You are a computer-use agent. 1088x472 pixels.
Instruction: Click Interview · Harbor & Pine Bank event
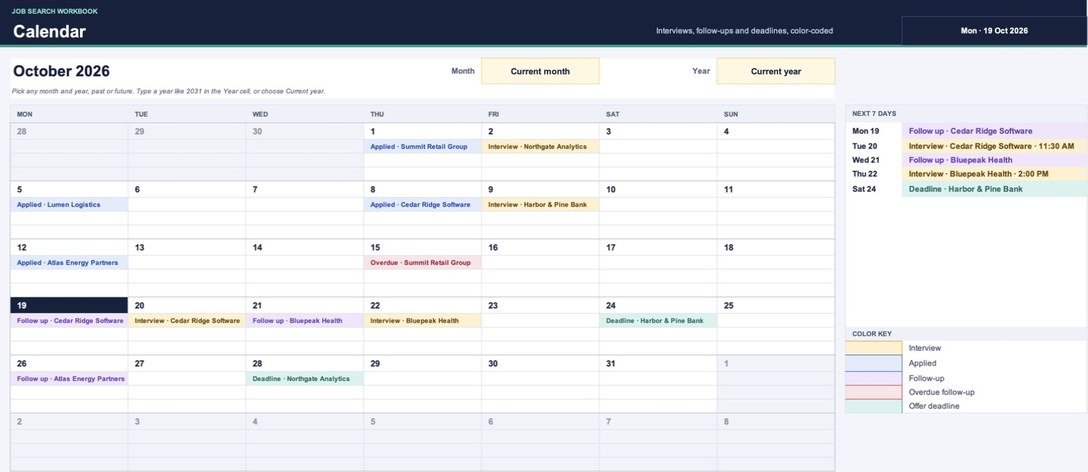pos(540,205)
